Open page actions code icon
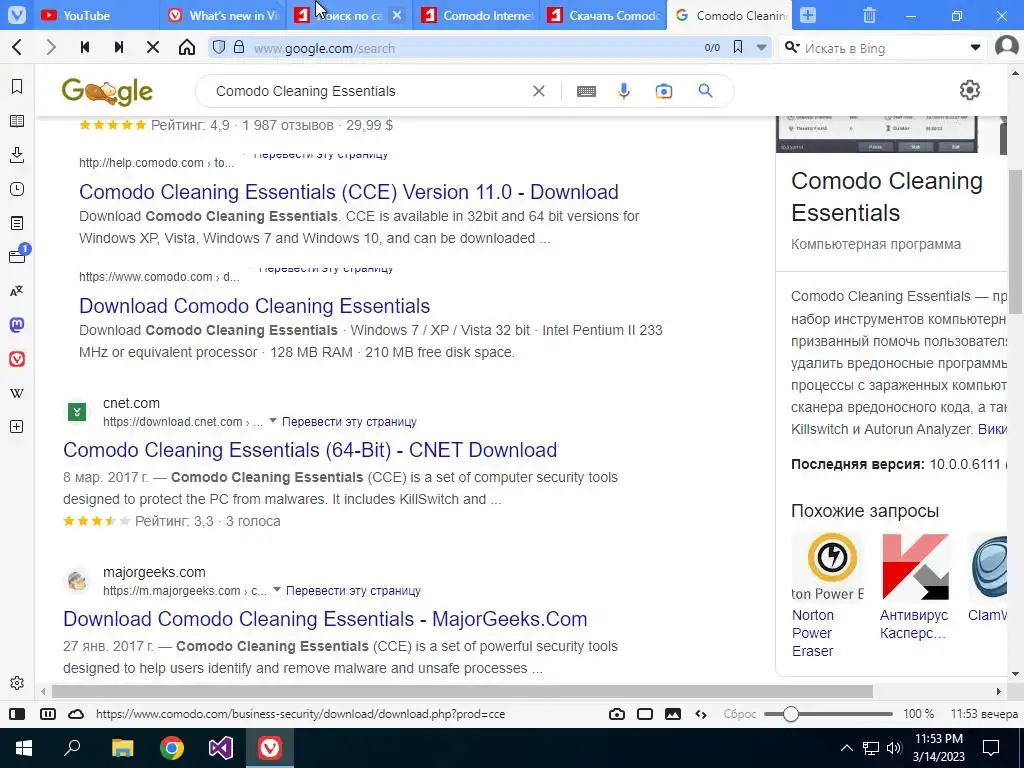Image resolution: width=1024 pixels, height=768 pixels. coord(701,714)
